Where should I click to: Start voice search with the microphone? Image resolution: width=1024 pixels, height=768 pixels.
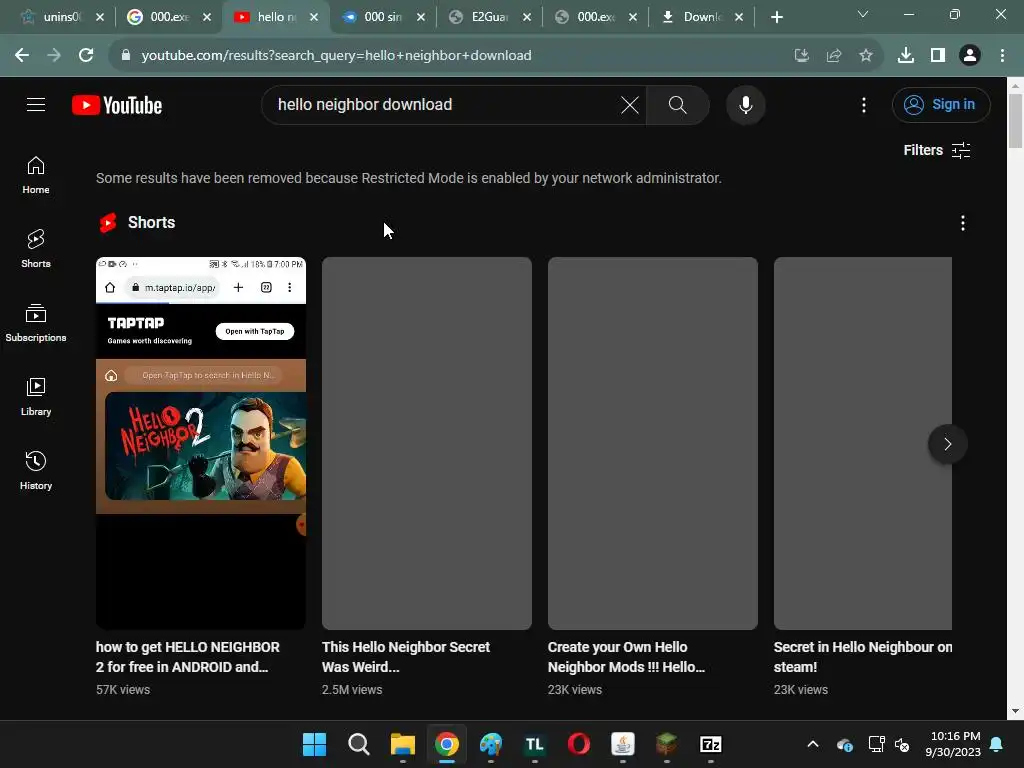pos(745,104)
